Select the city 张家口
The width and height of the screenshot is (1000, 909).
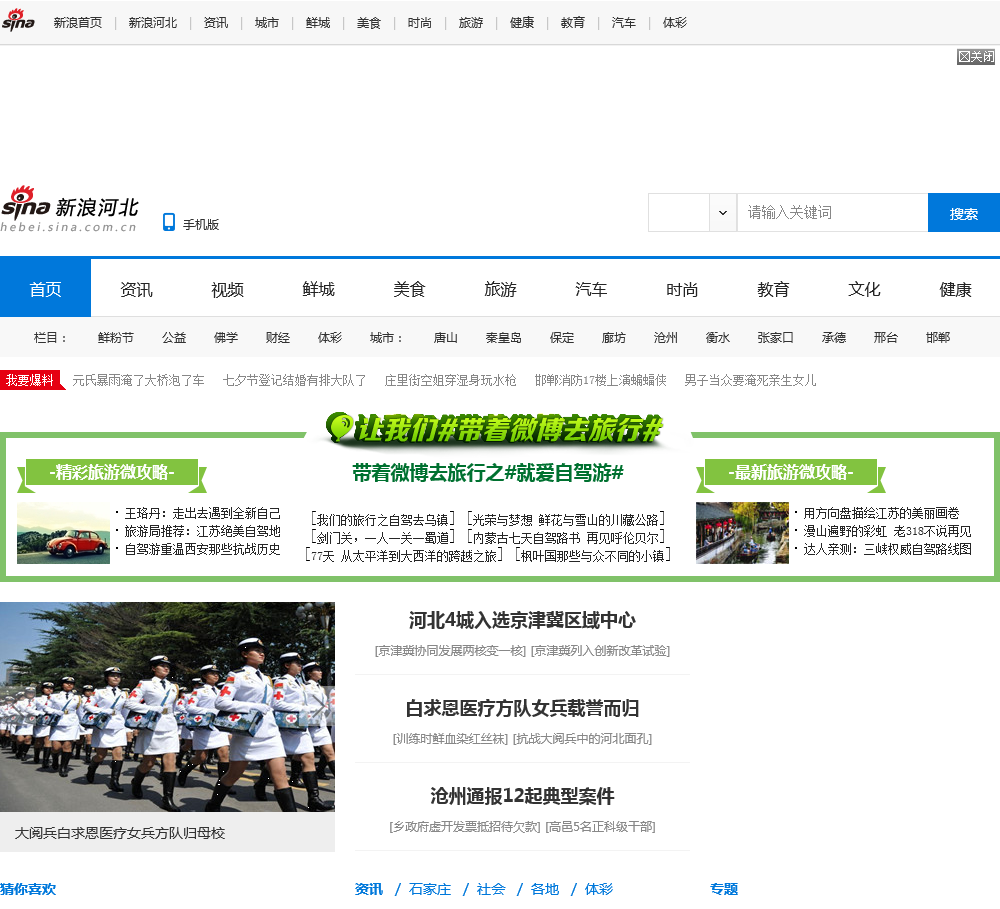(x=776, y=337)
